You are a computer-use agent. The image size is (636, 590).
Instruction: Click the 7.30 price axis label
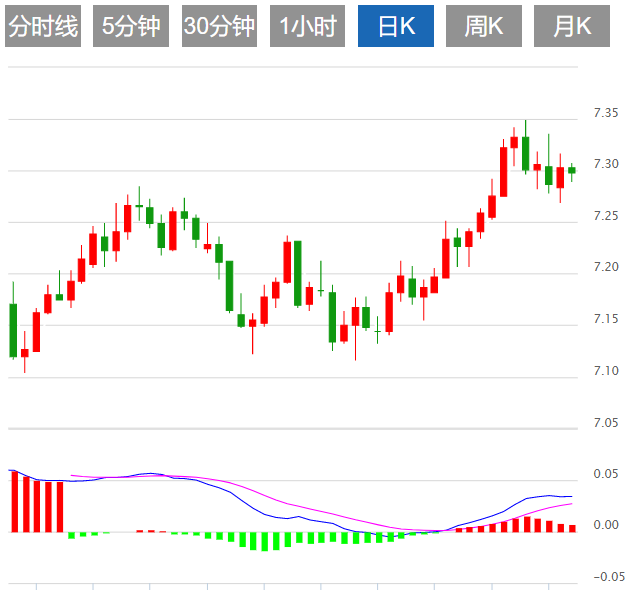[606, 164]
